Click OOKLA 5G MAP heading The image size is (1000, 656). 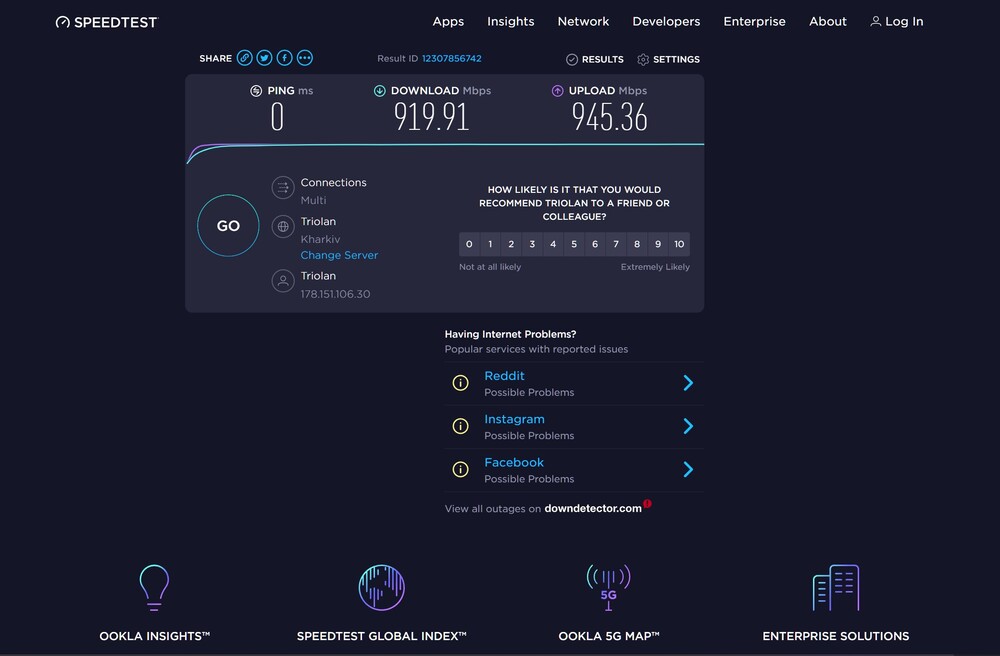(608, 636)
